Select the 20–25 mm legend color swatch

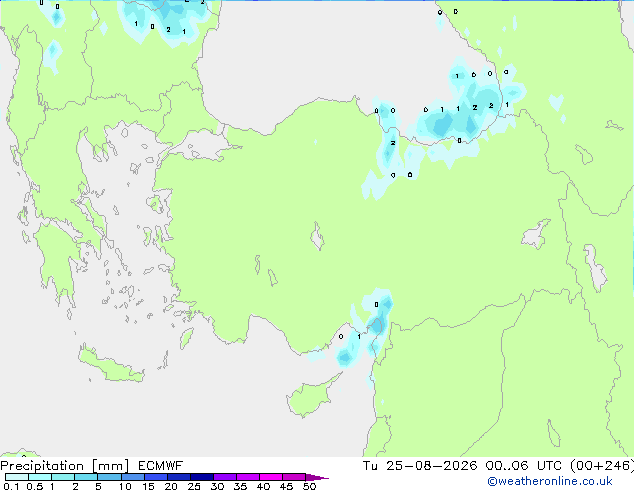(179, 477)
